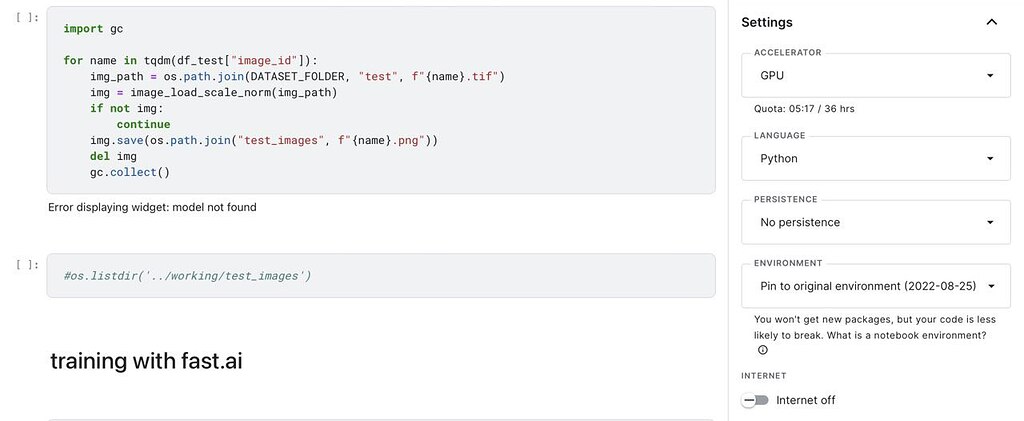Click the GPU dropdown arrow icon
1024x421 pixels.
(x=990, y=76)
